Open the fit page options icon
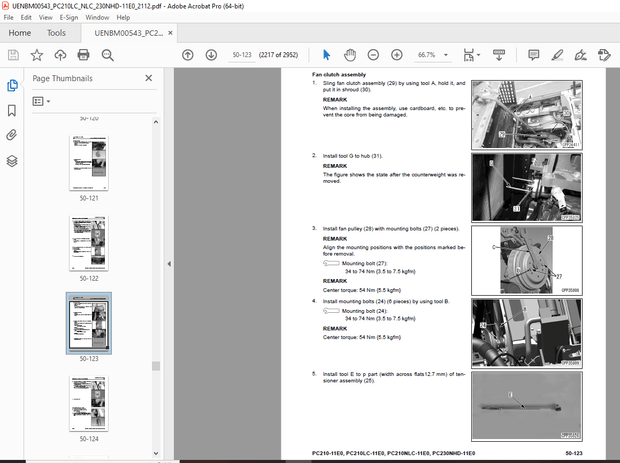 [471, 55]
